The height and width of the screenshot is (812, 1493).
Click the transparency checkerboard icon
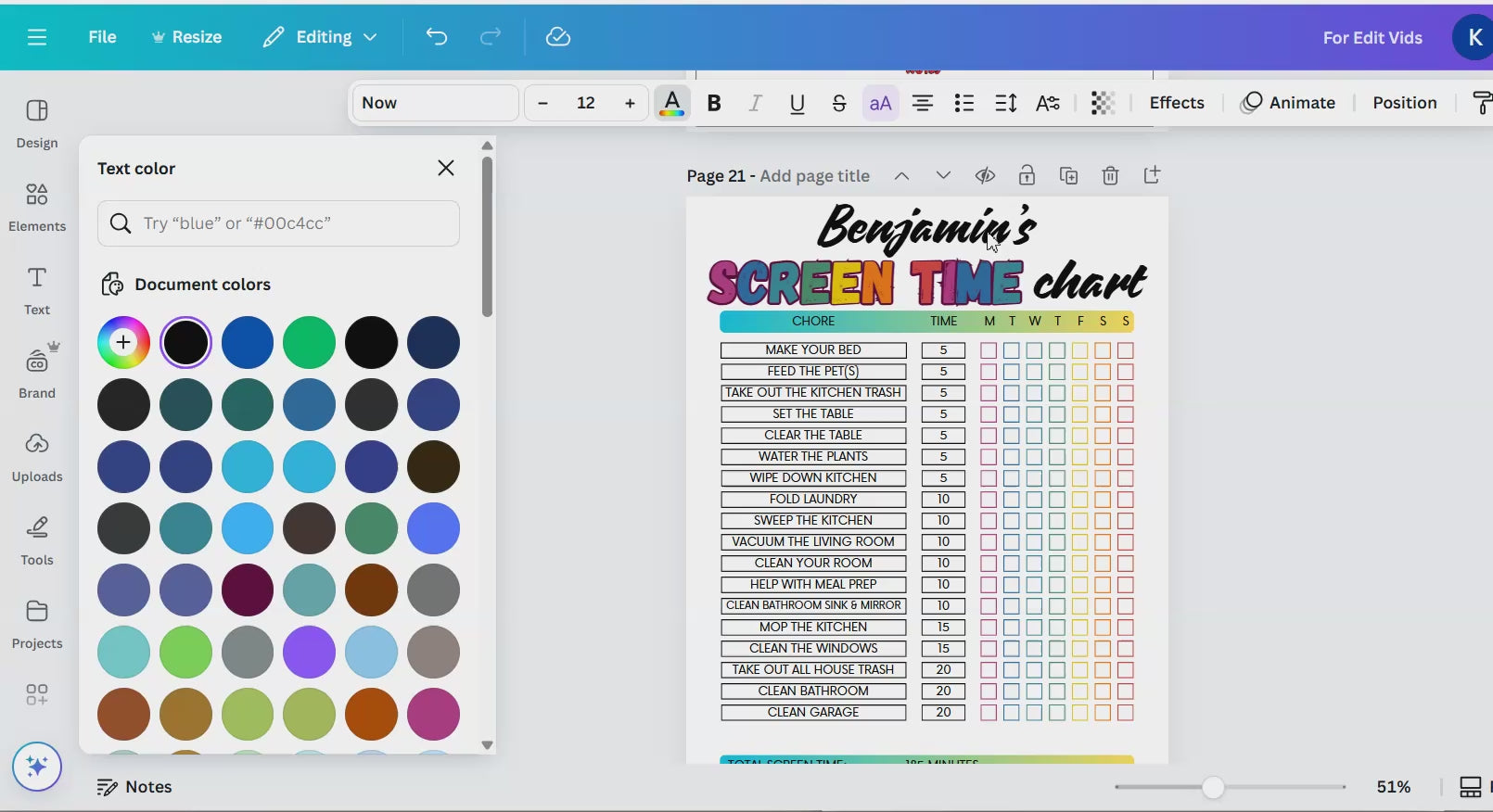pyautogui.click(x=1103, y=103)
